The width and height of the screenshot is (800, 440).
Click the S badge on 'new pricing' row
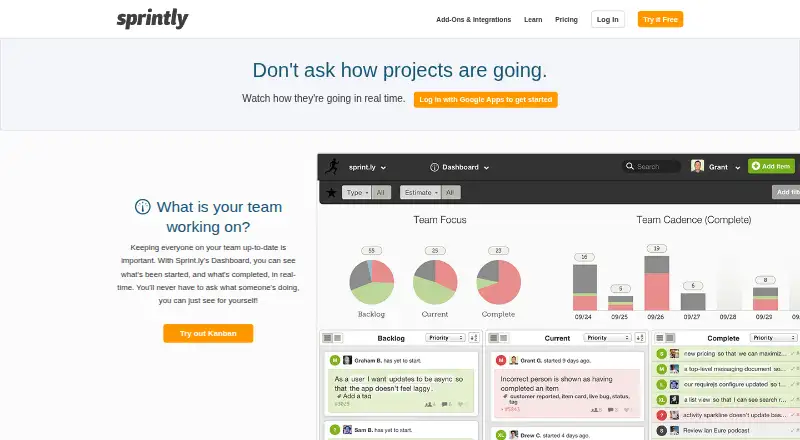pos(662,354)
